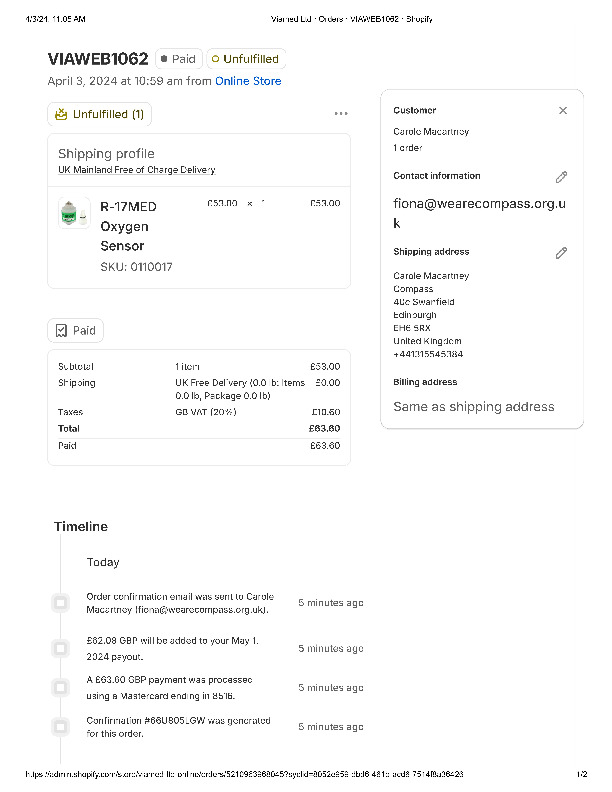The height and width of the screenshot is (792, 612).
Task: Edit contact information via pencil icon
Action: (561, 177)
